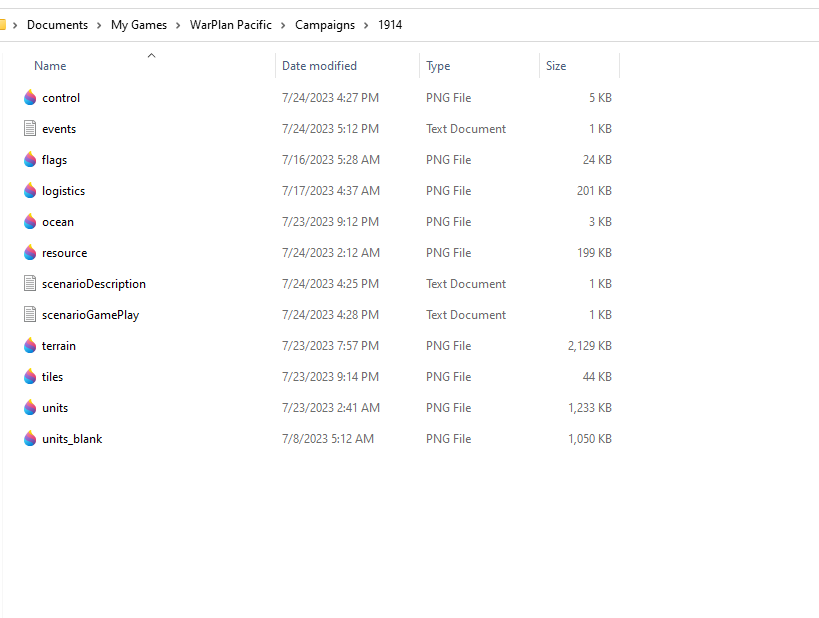The height and width of the screenshot is (618, 819).
Task: Click the 7/8/2023 5:12 AM date cell
Action: (x=328, y=439)
